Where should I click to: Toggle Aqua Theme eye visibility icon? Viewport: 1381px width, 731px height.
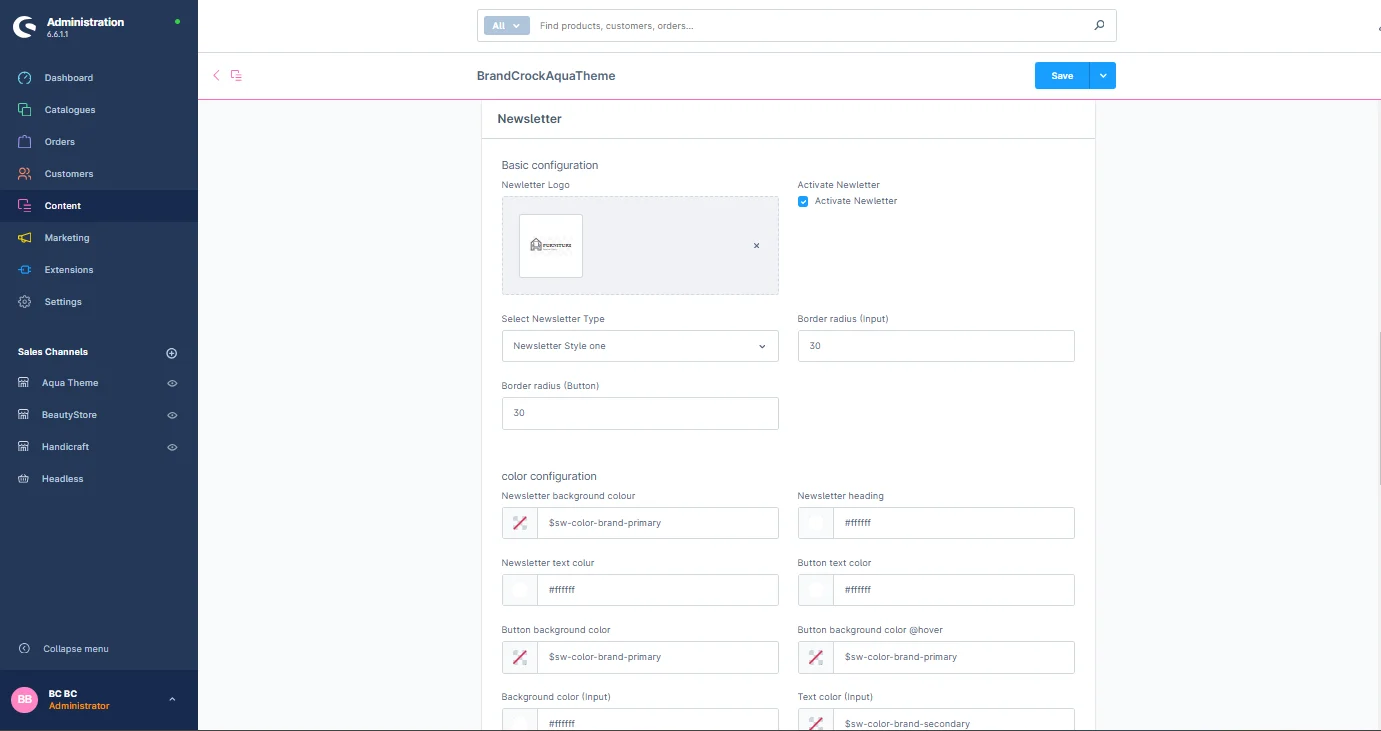(172, 383)
